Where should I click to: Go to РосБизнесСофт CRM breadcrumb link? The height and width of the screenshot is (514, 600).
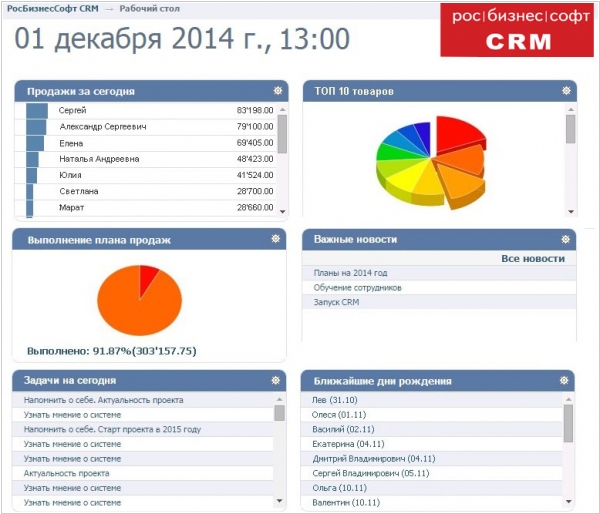(x=53, y=8)
